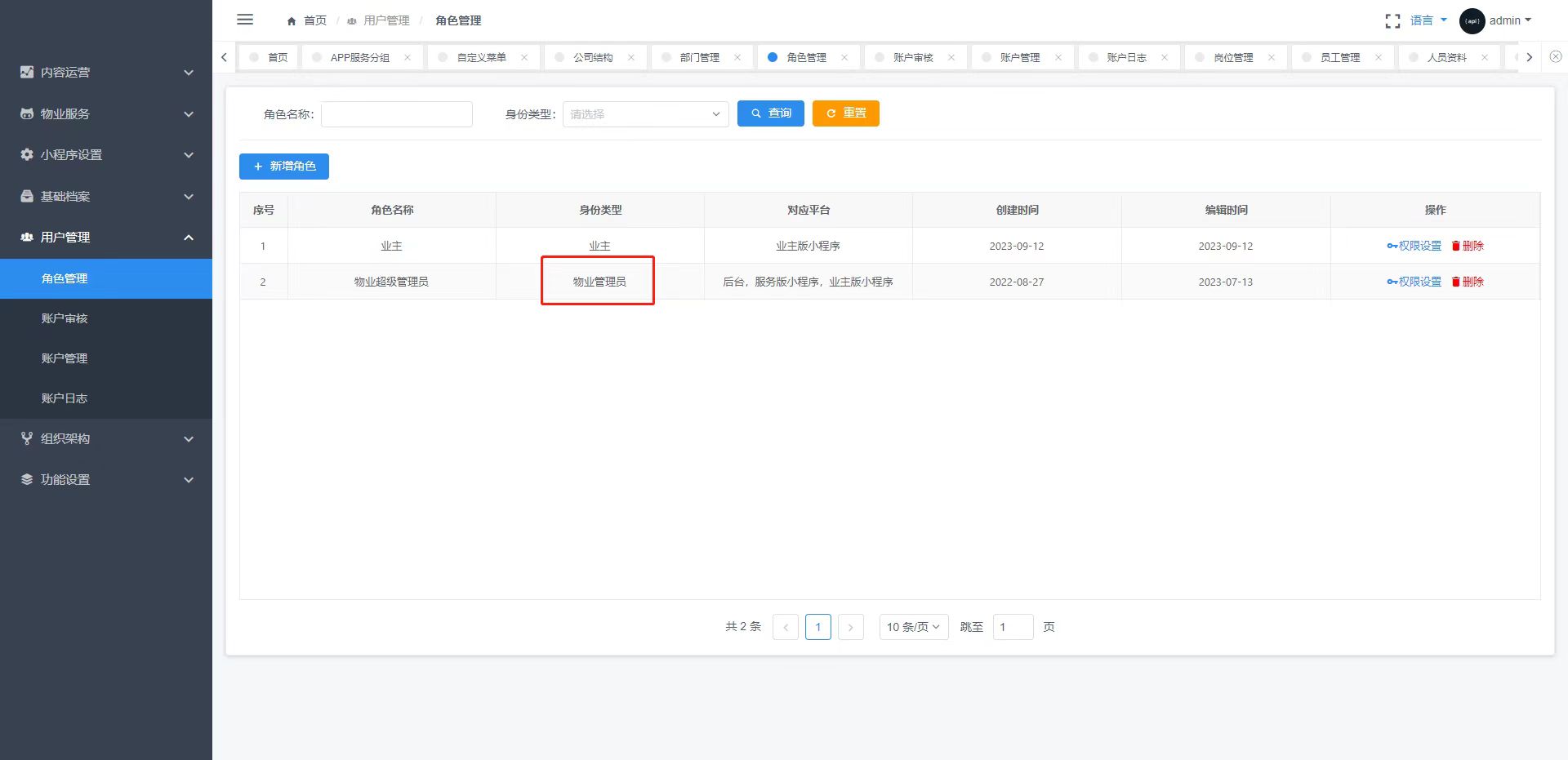Toggle the hamburger menu to collapse sidebar

pyautogui.click(x=245, y=20)
